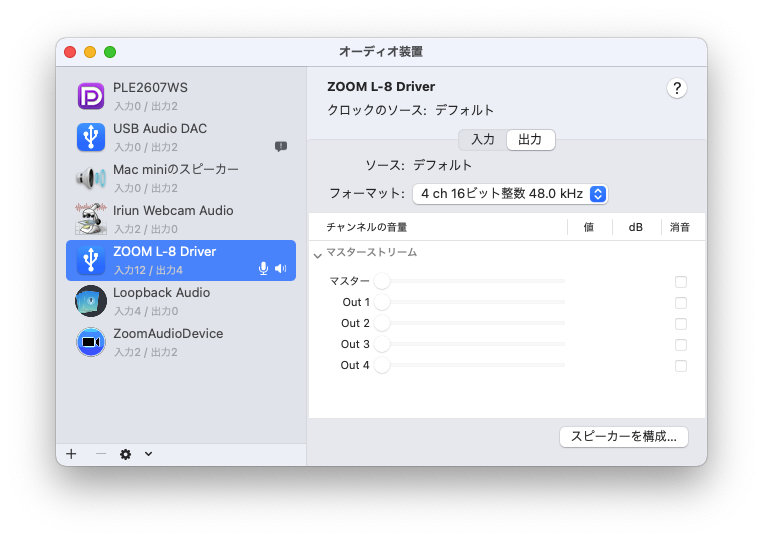Mute the Out 3 channel
This screenshot has width=763, height=540.
681,345
